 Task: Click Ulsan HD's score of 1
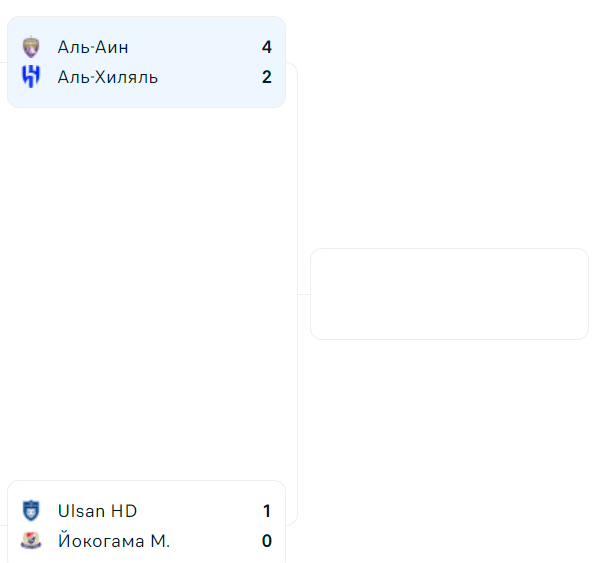(267, 511)
